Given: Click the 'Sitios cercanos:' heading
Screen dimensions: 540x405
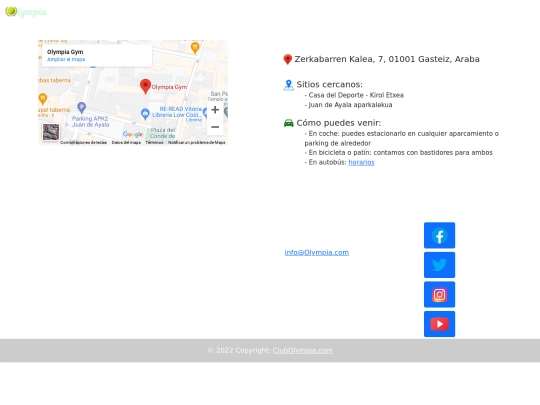Looking at the screenshot, I should coord(330,84).
